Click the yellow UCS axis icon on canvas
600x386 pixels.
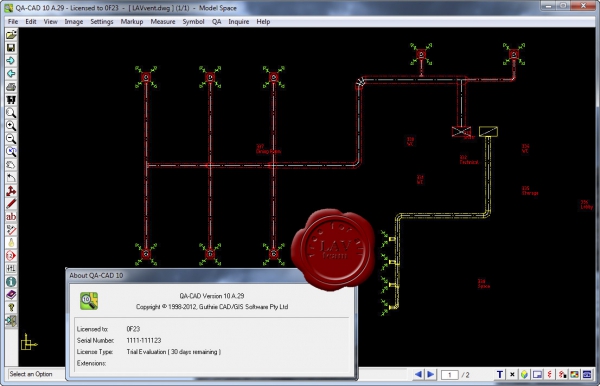point(29,342)
